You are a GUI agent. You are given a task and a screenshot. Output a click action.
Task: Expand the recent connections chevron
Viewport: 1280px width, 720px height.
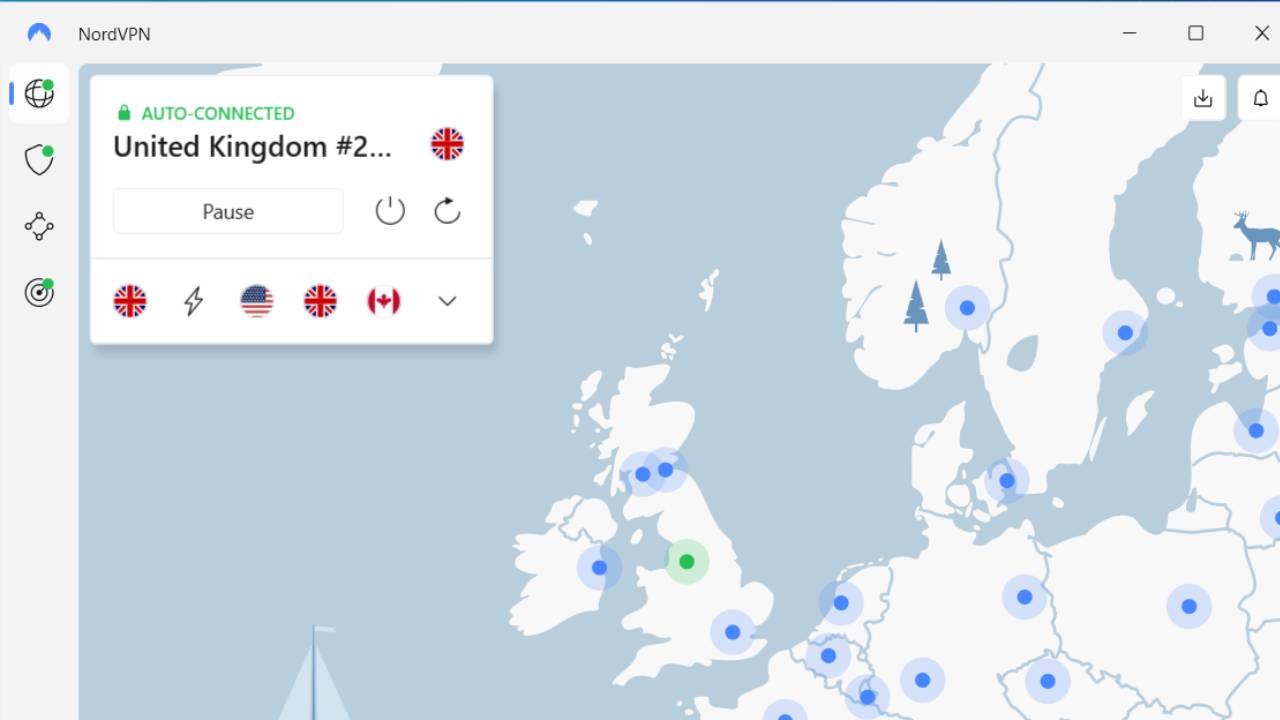[447, 301]
